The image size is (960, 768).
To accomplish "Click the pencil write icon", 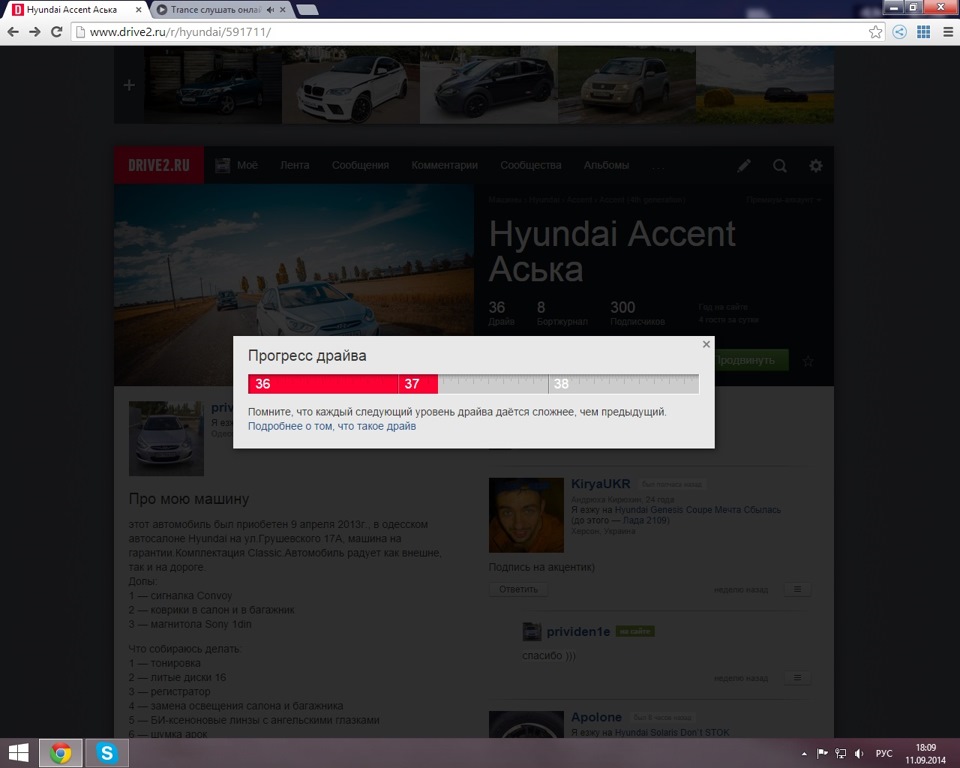I will click(743, 165).
